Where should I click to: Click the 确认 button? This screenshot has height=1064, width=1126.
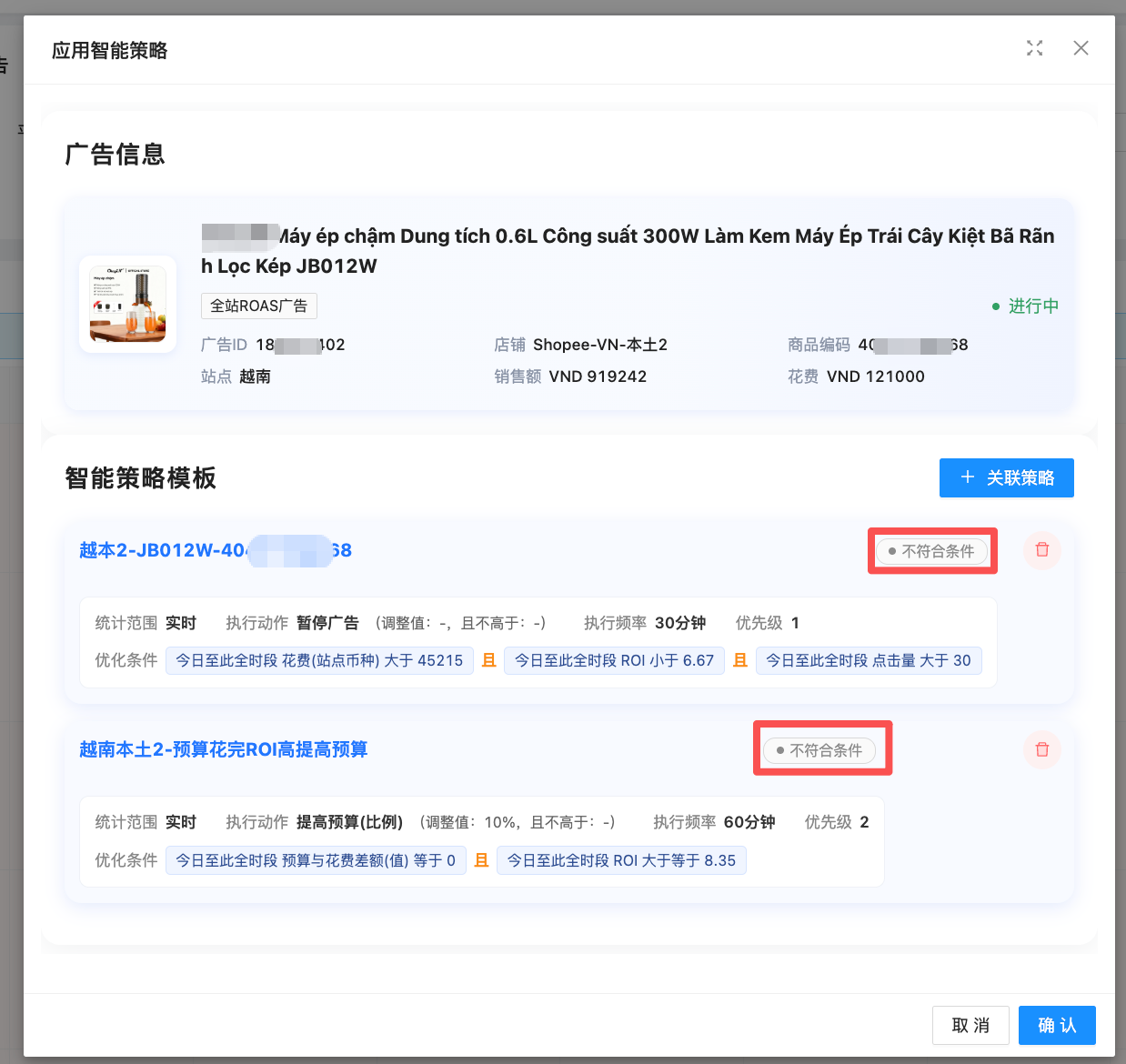tap(1057, 1026)
